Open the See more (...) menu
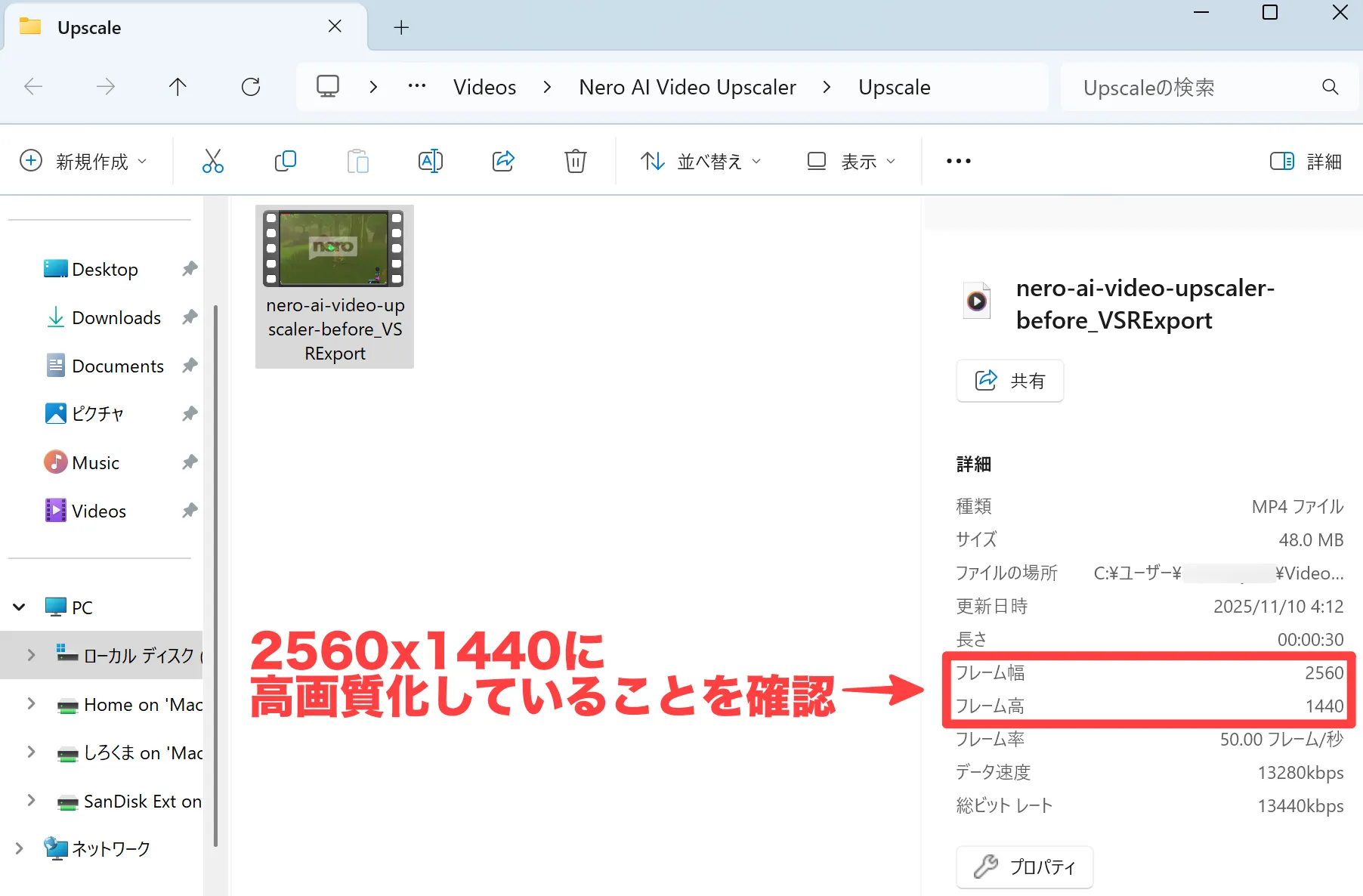The width and height of the screenshot is (1363, 896). point(957,161)
